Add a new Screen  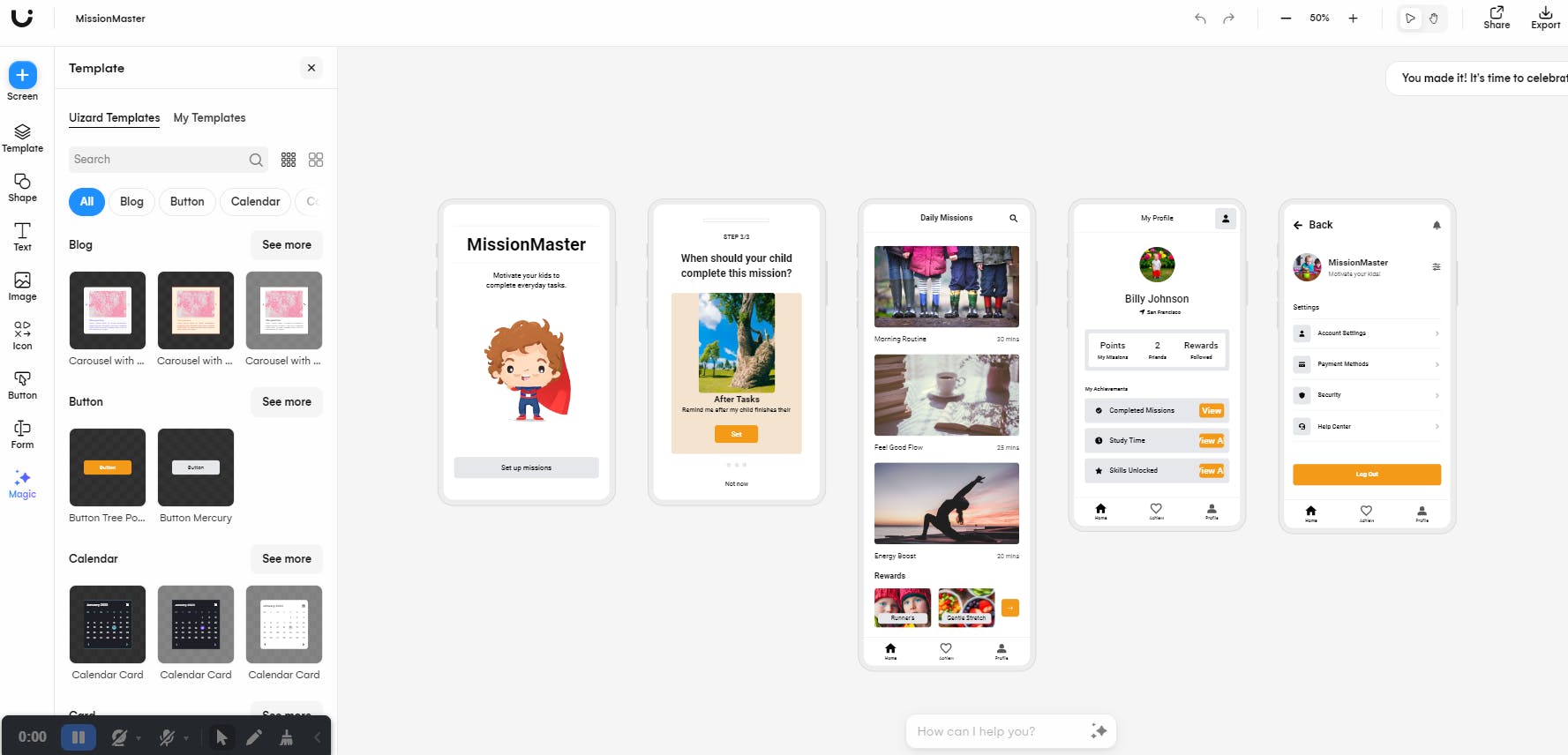[22, 82]
